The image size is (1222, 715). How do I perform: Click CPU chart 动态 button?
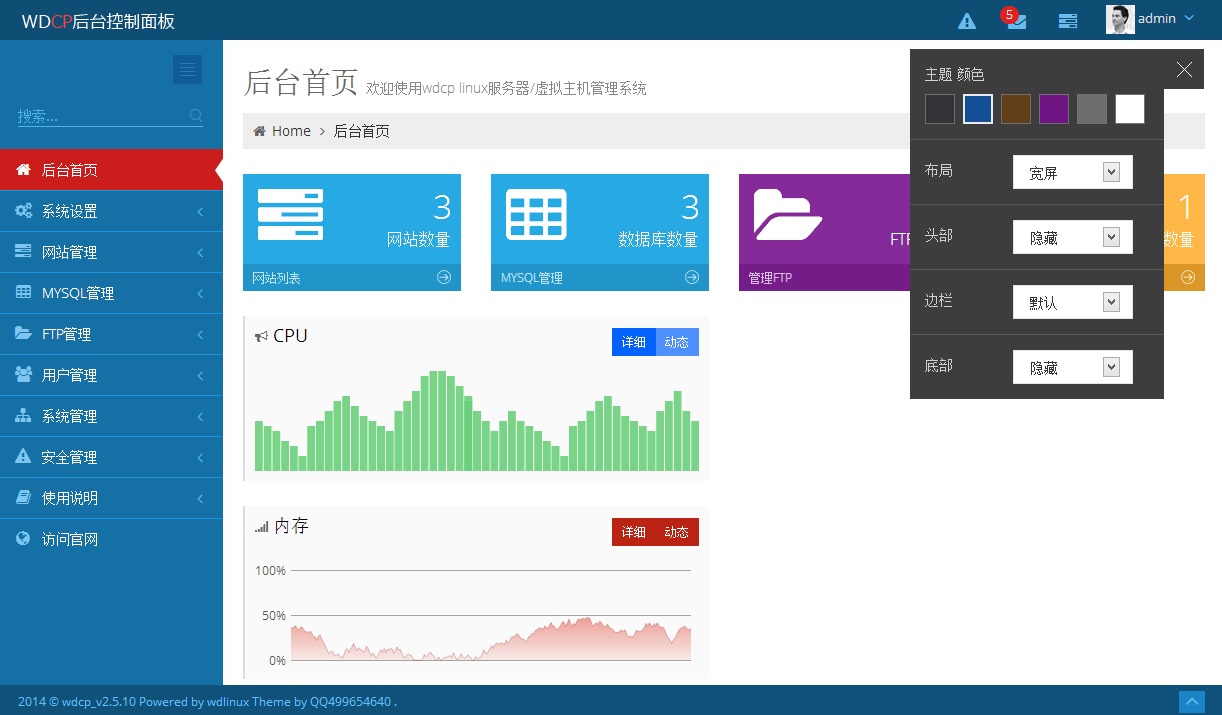click(677, 342)
